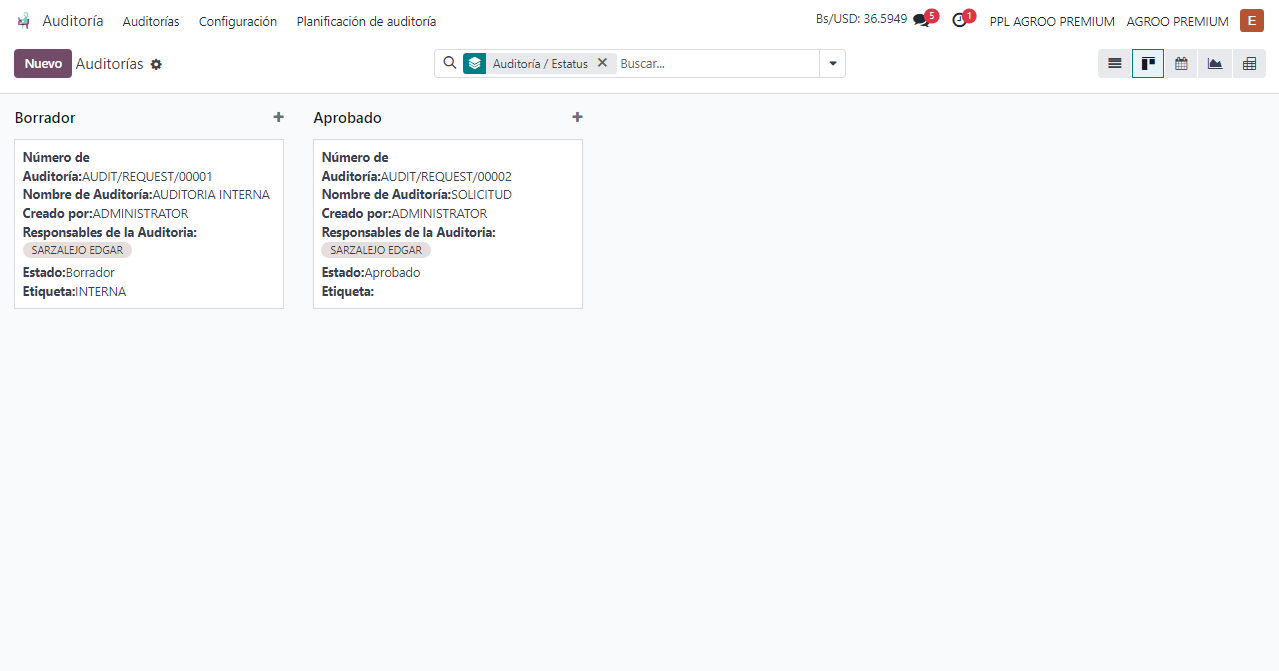Click the Auditoría app home icon

click(24, 21)
